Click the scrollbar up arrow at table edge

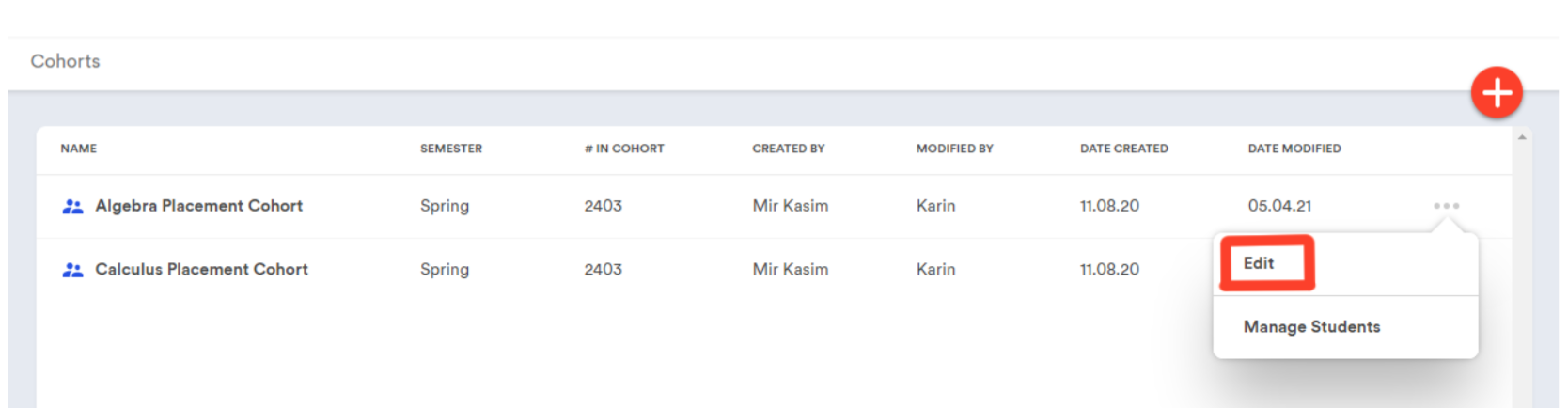1521,138
